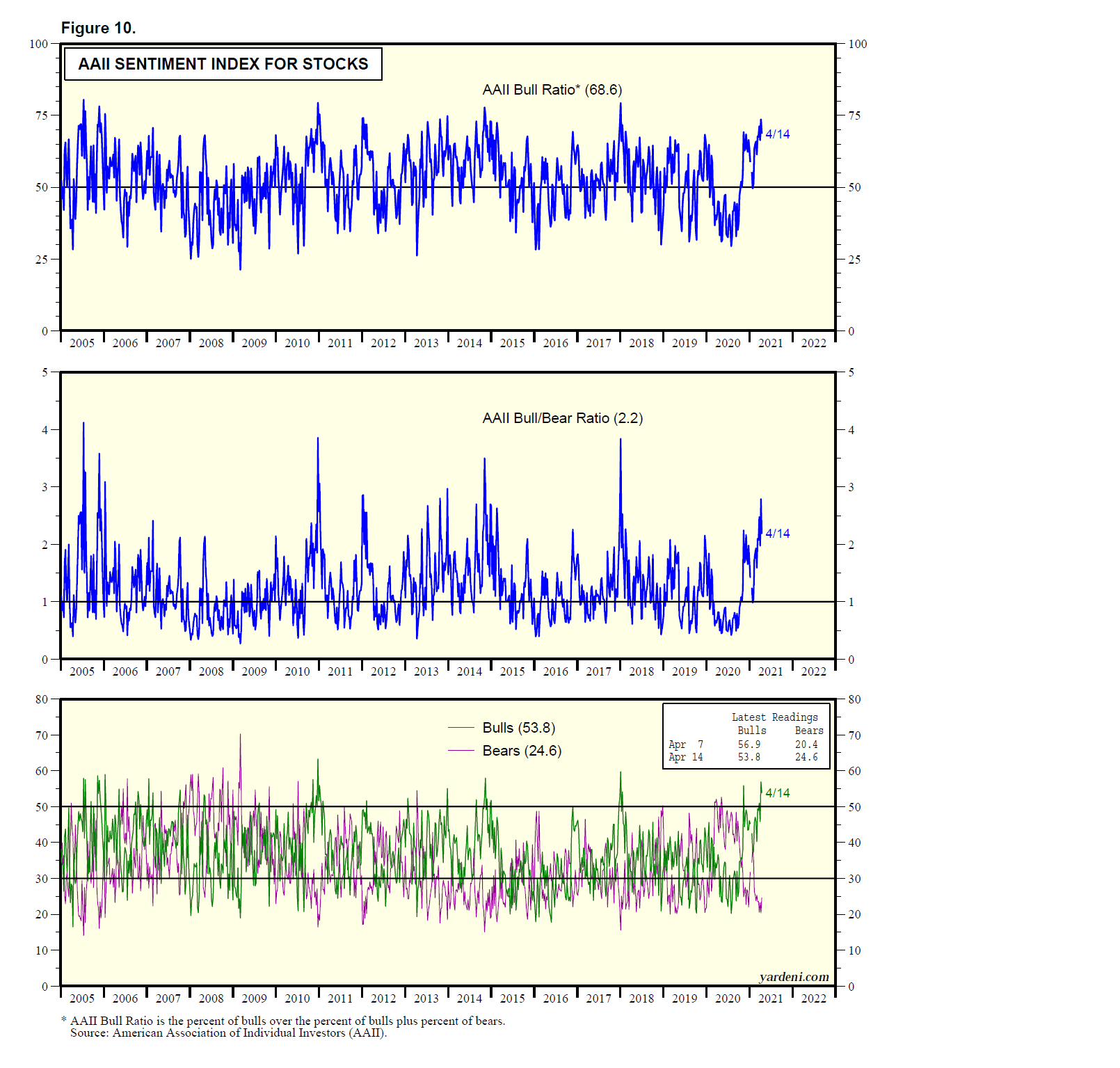This screenshot has width=1120, height=1068.
Task: Select the Apr 7 row in Latest Readings
Action: pos(686,744)
